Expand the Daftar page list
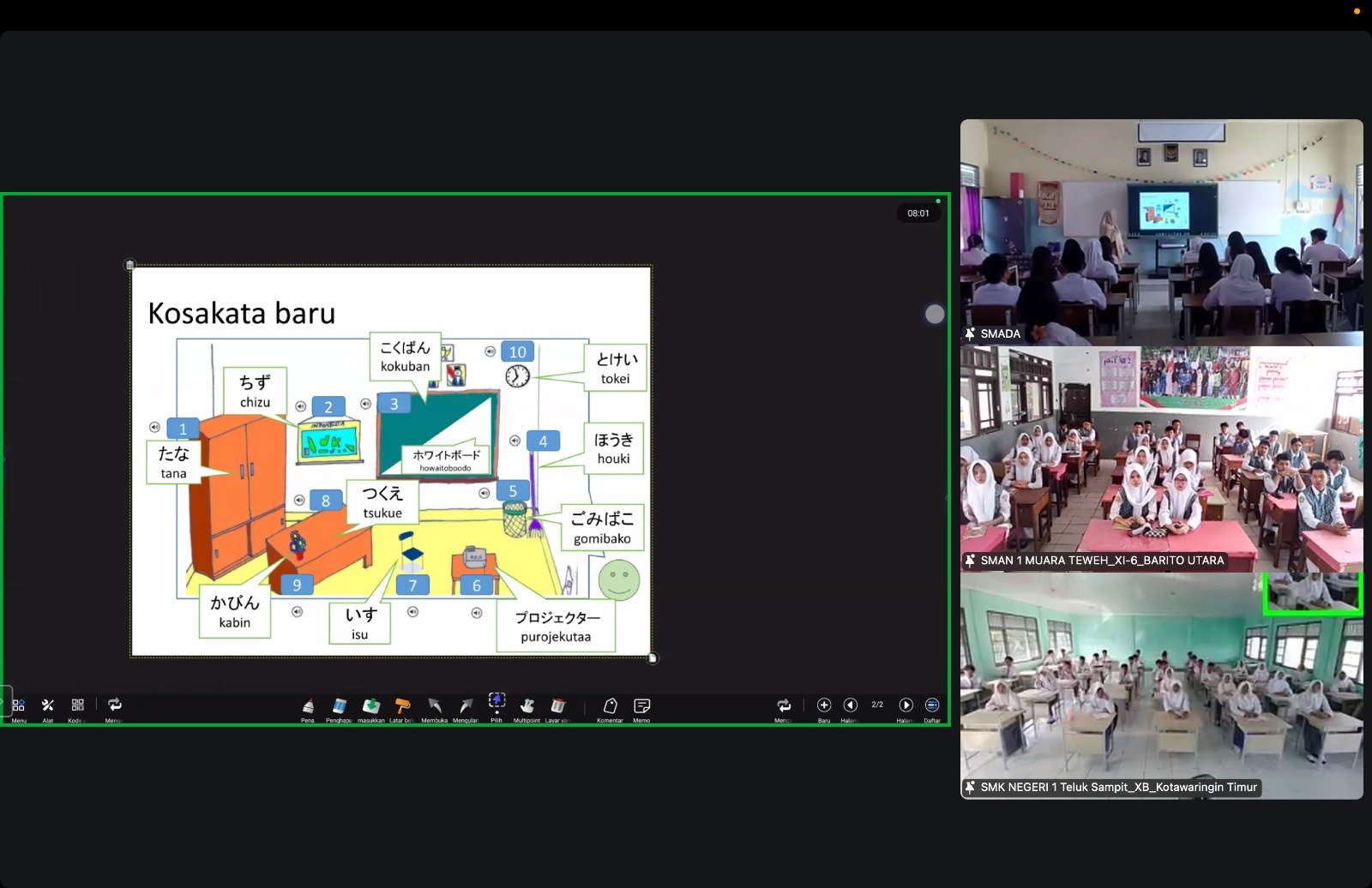 (932, 705)
